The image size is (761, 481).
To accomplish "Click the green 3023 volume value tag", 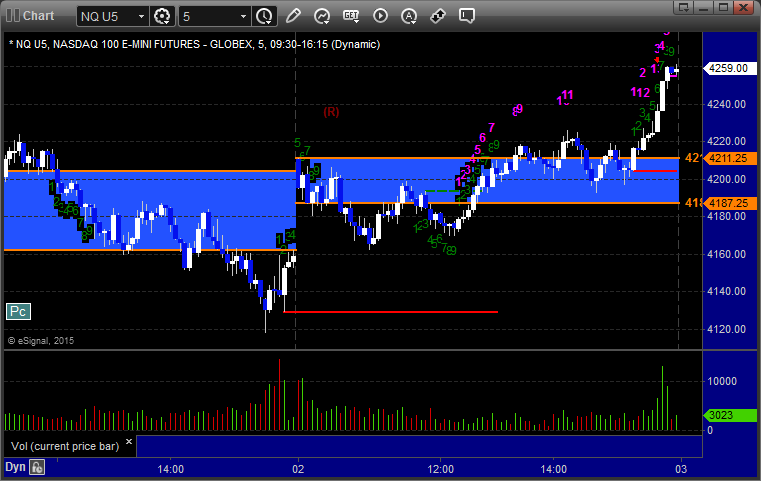I will 730,415.
